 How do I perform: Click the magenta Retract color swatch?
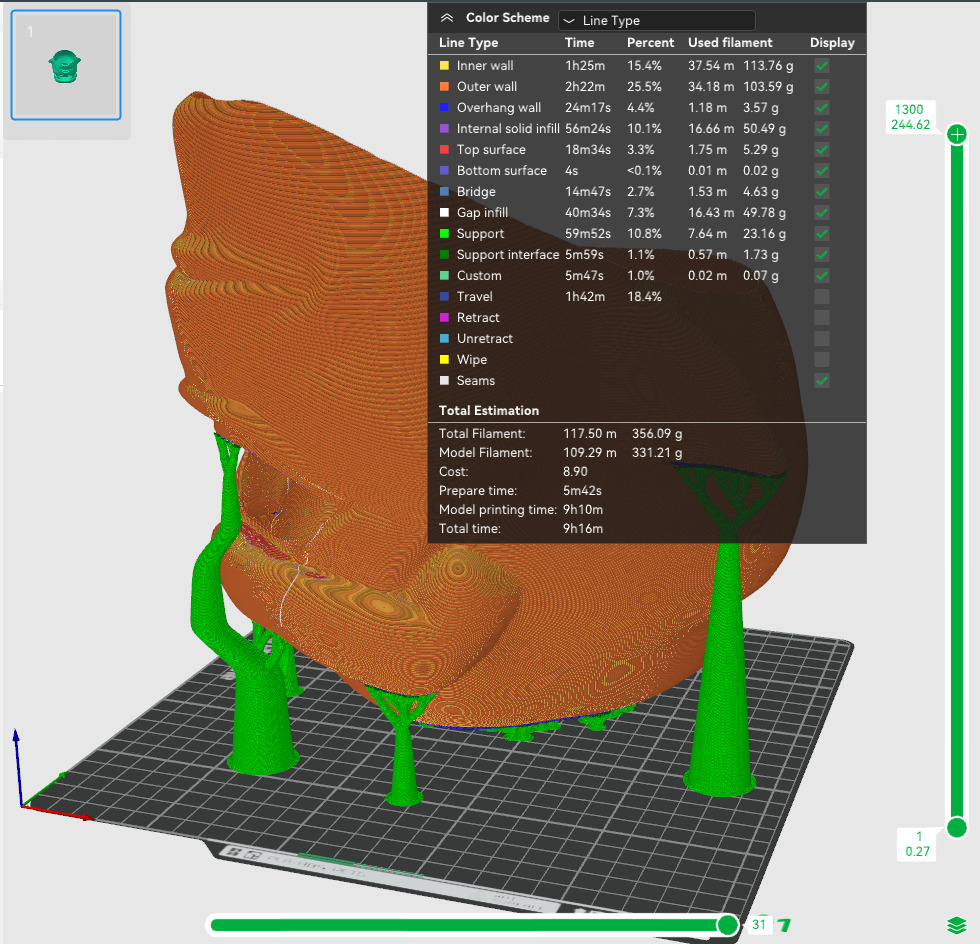[444, 318]
